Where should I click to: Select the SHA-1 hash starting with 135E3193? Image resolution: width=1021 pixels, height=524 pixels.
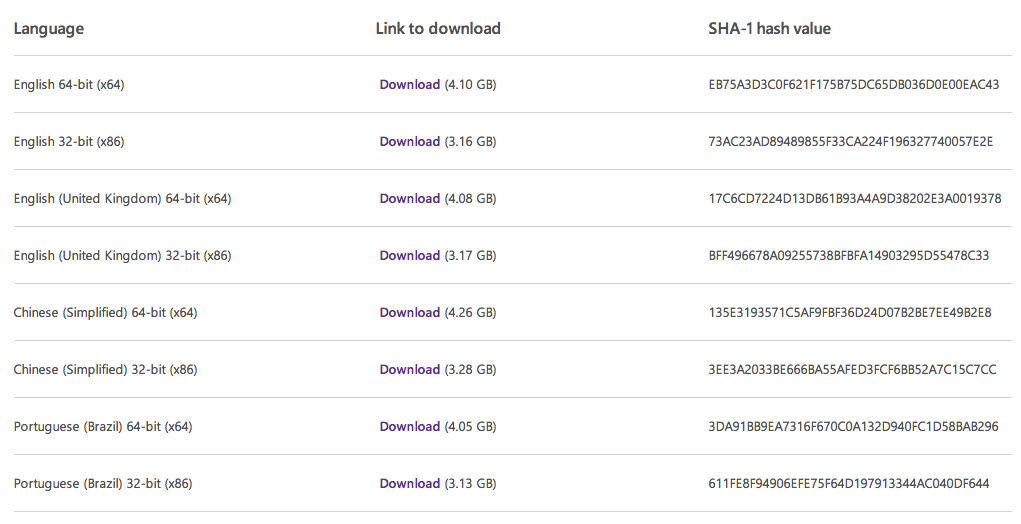(x=850, y=312)
